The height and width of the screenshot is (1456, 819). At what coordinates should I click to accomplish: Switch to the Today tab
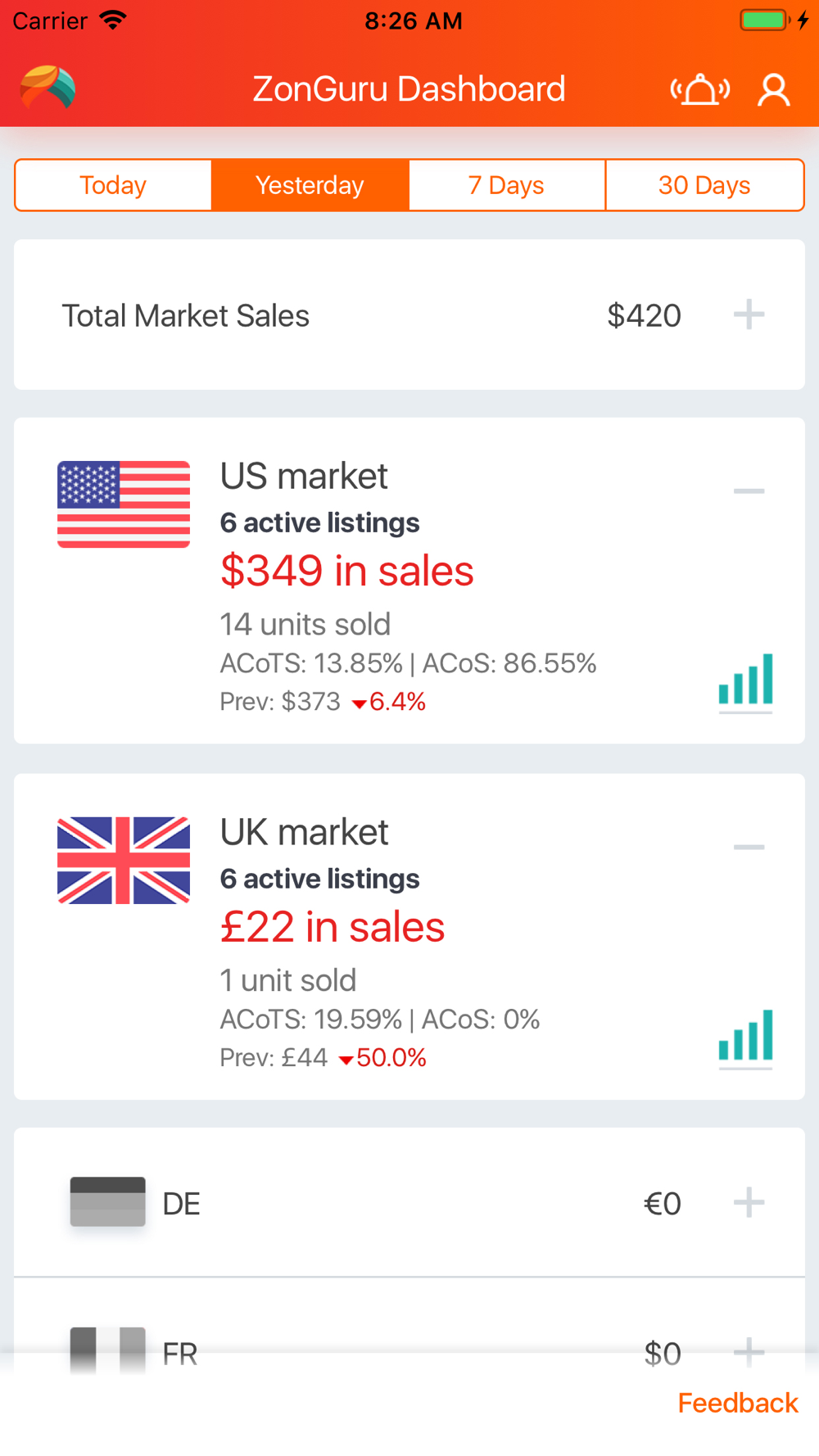114,185
